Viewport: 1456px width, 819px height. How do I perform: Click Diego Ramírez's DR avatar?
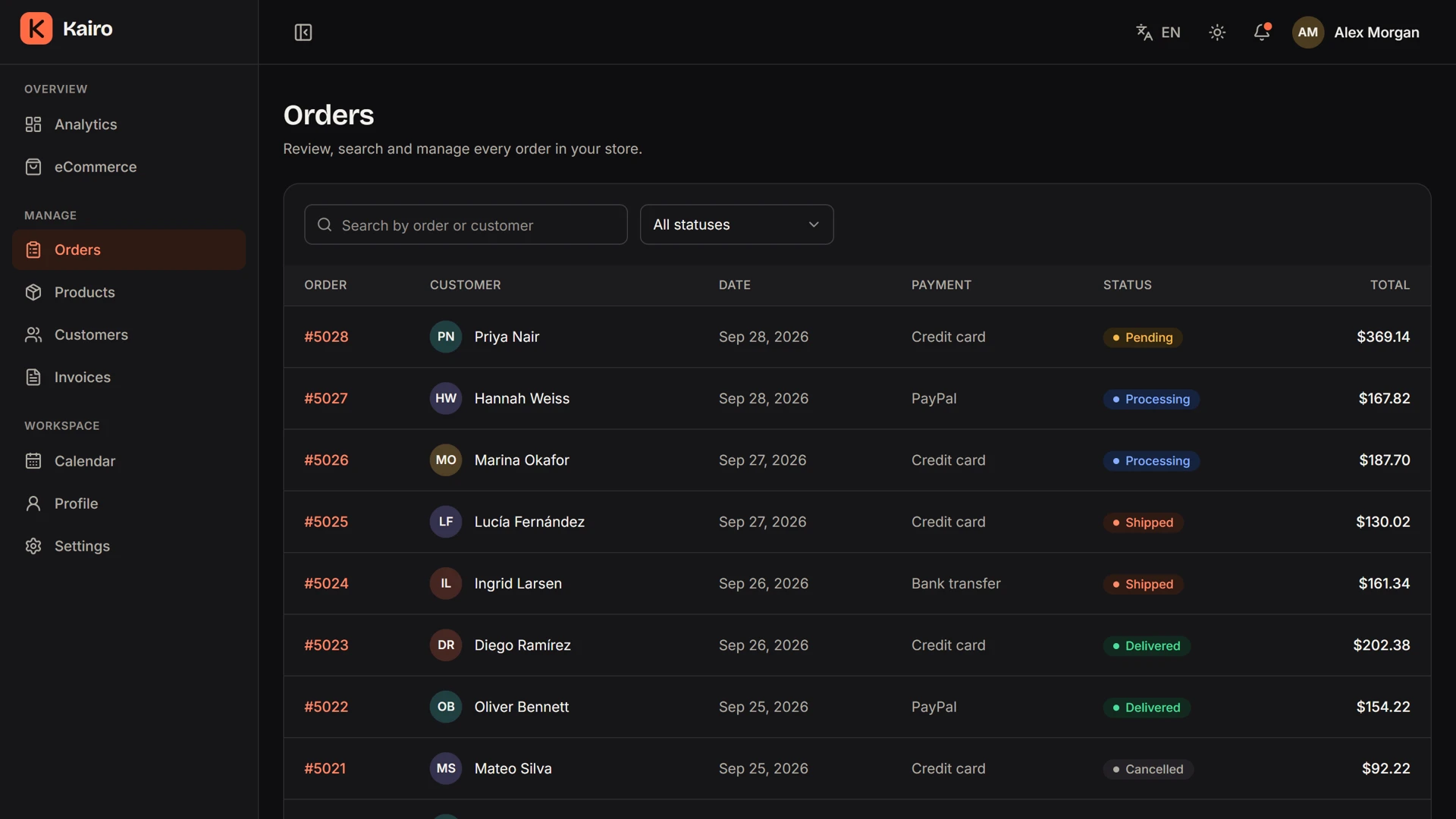click(446, 645)
